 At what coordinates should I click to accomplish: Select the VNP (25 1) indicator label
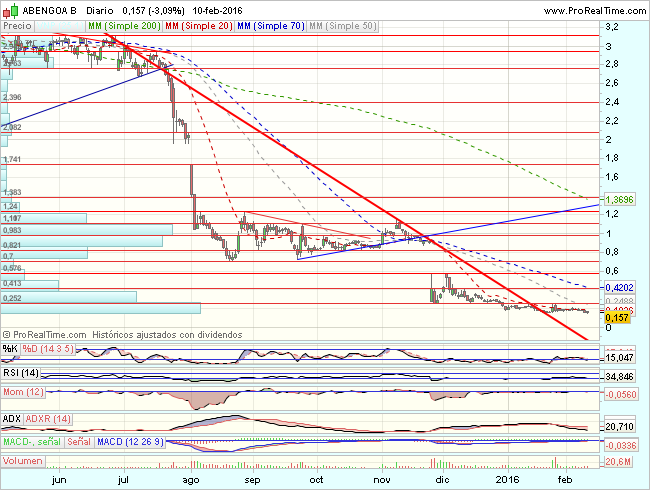click(x=59, y=26)
